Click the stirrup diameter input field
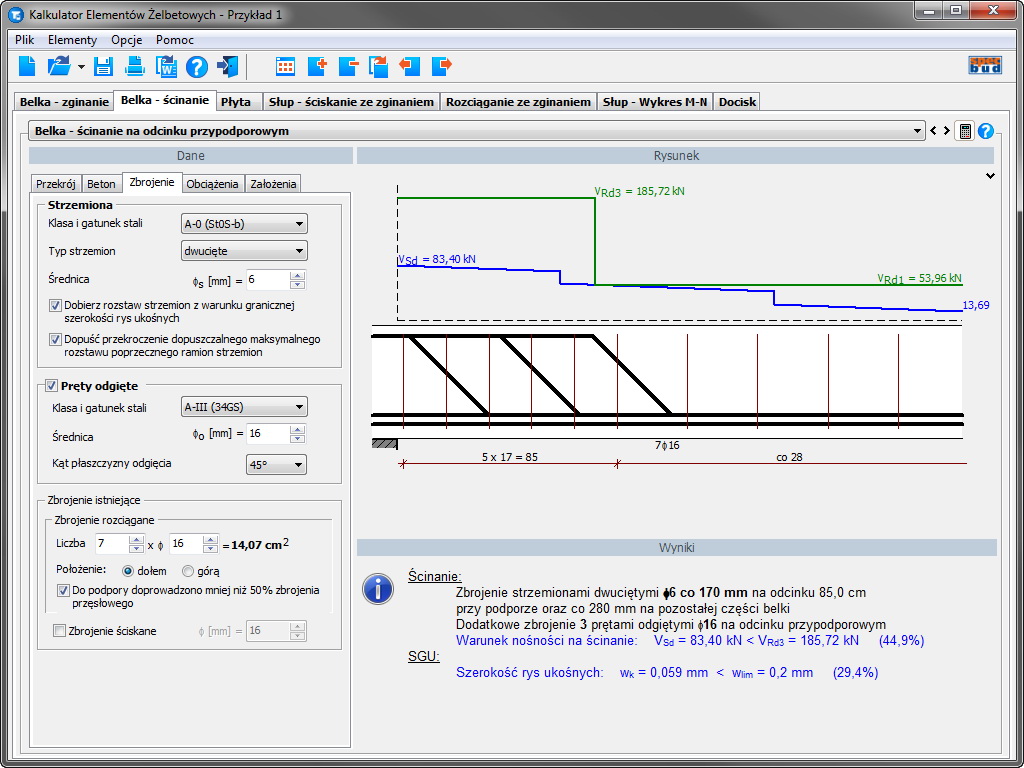Screen dimensions: 1024x768 (x=267, y=280)
